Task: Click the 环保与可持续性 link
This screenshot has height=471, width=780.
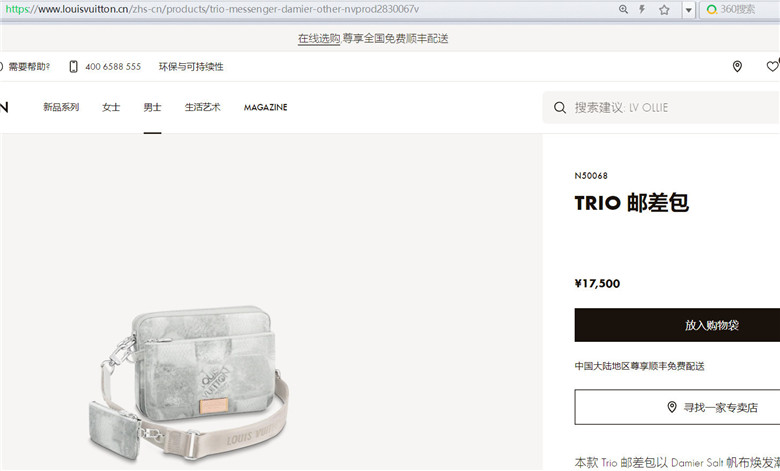Action: (x=191, y=67)
